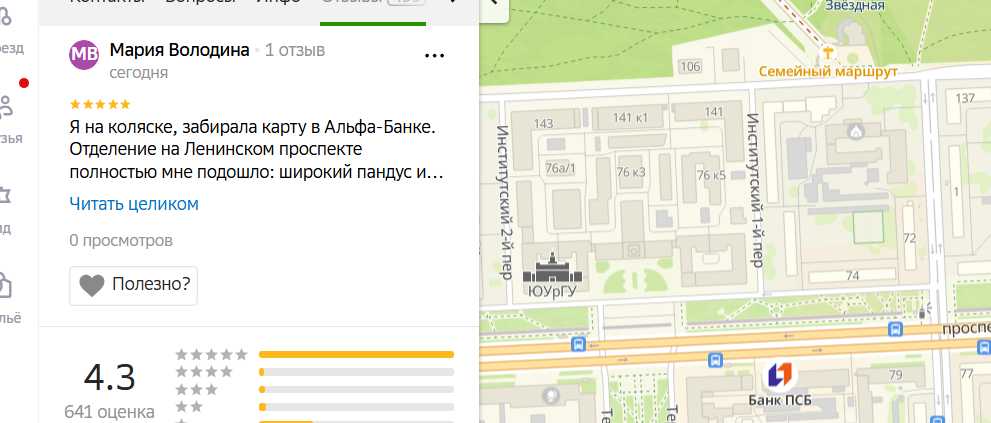The width and height of the screenshot is (991, 423).
Task: Expand the review with 'Читать целиком'
Action: (134, 204)
